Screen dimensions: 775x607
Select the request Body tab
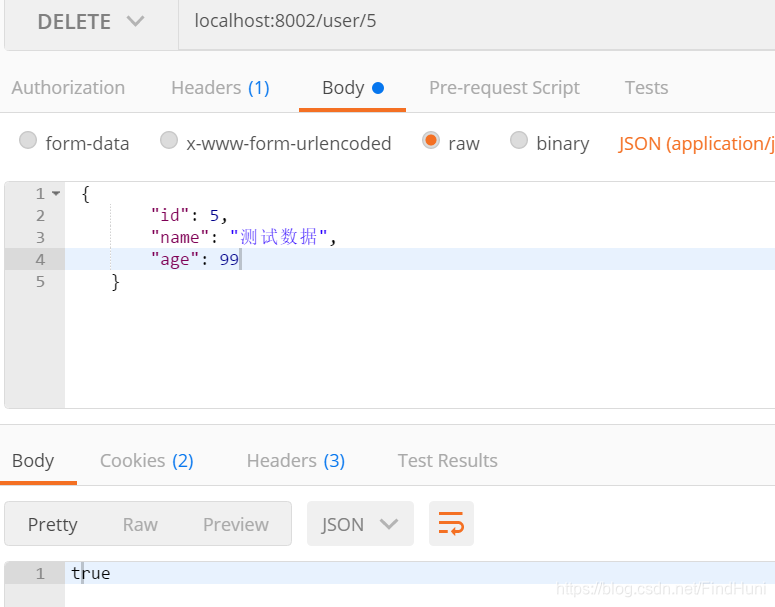(352, 87)
